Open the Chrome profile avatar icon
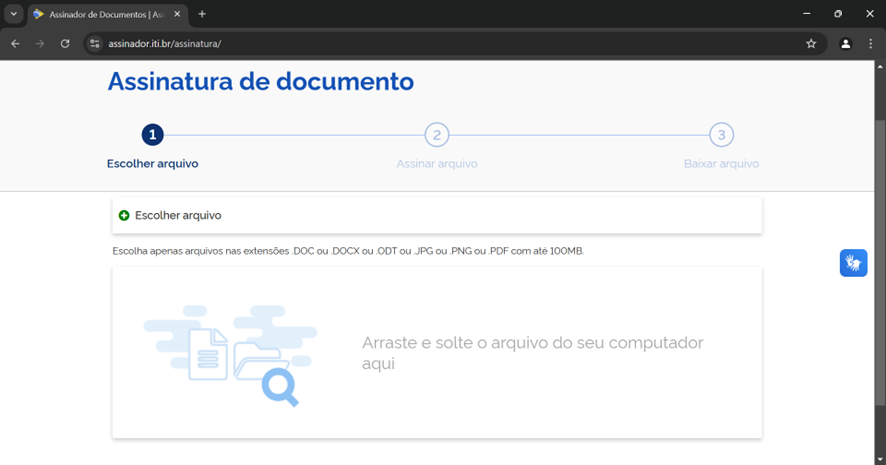This screenshot has height=465, width=886. (845, 44)
